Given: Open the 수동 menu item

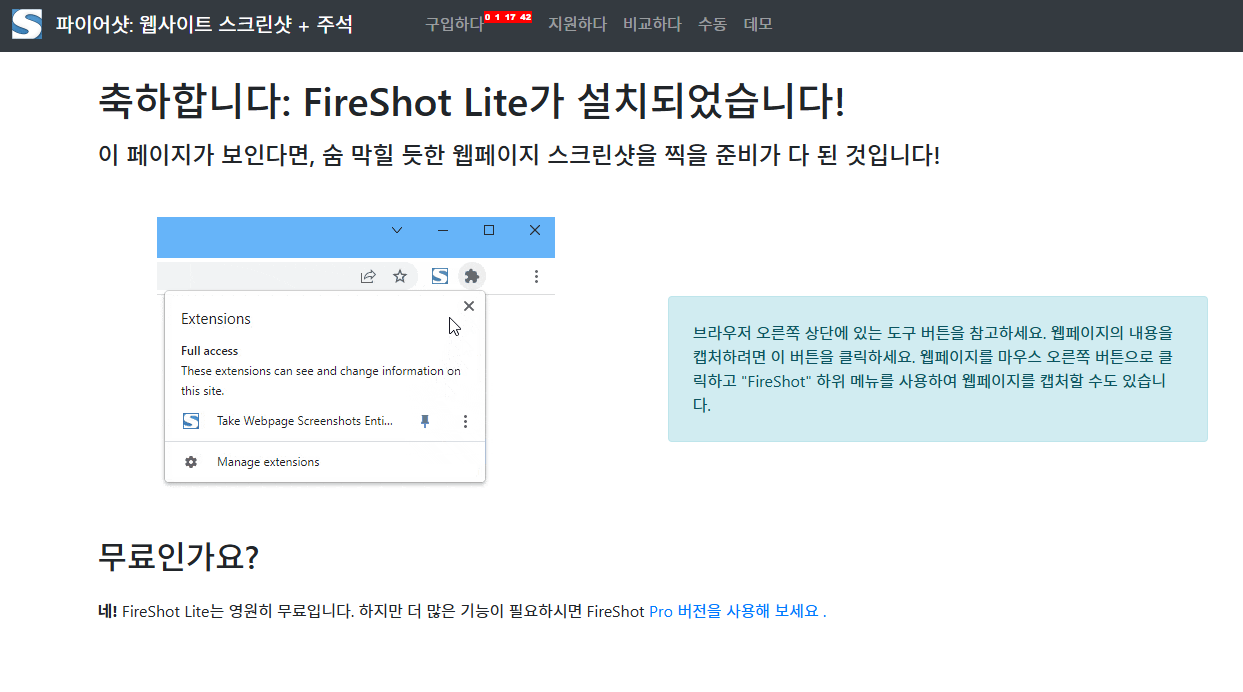Looking at the screenshot, I should coord(713,24).
